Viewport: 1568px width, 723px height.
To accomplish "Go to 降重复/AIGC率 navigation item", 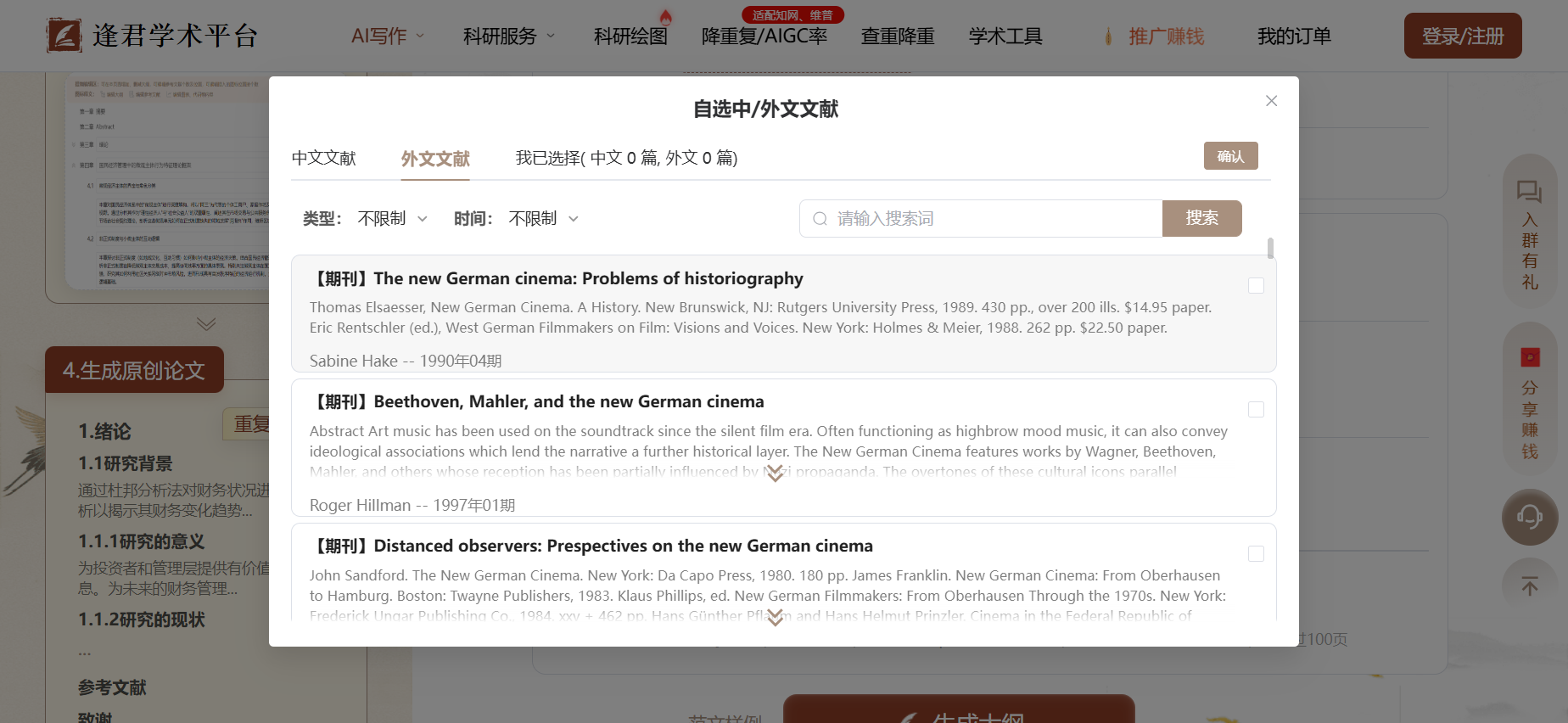I will coord(764,36).
